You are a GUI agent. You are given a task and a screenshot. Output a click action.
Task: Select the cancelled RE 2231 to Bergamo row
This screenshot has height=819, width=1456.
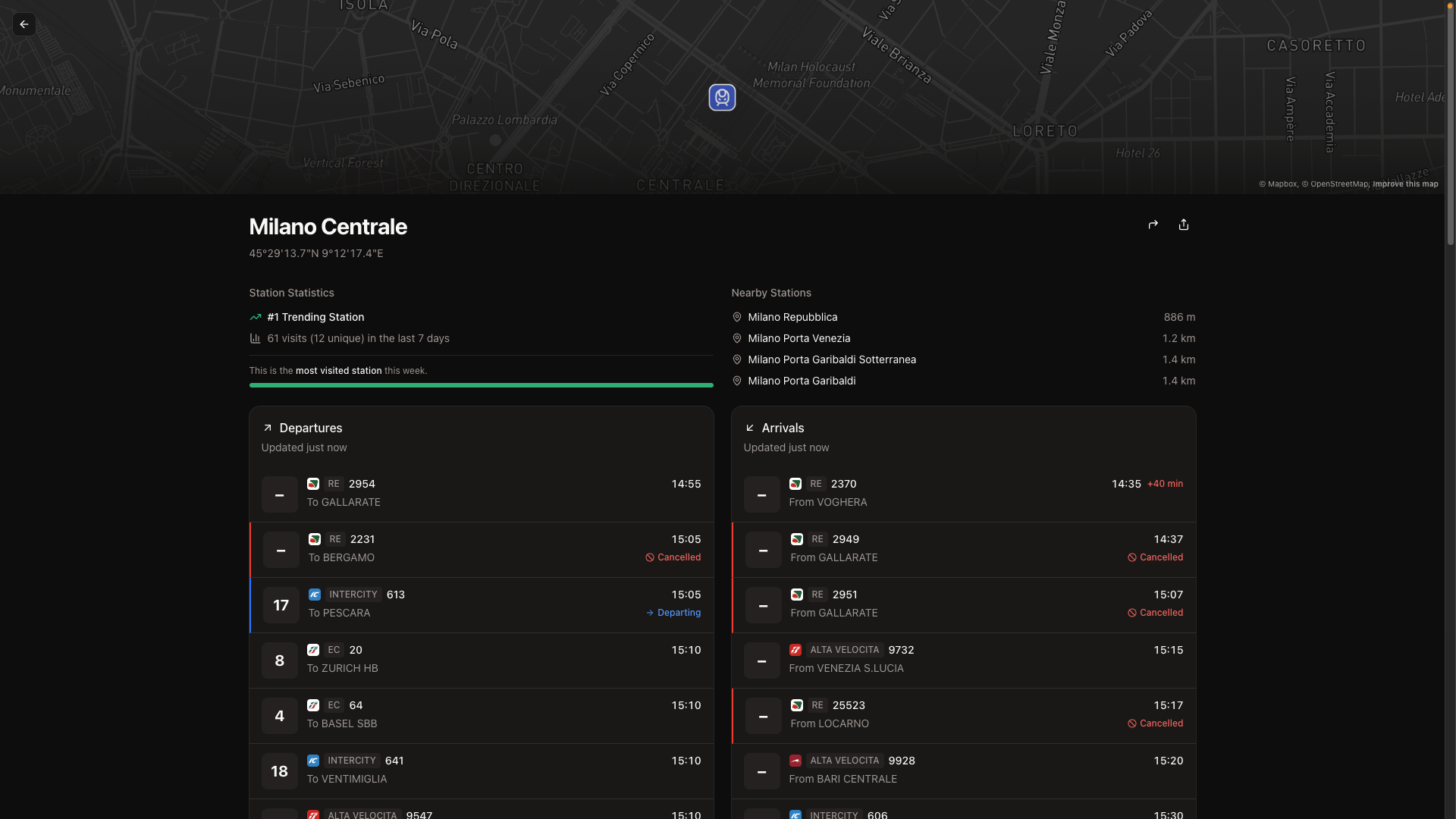(481, 549)
